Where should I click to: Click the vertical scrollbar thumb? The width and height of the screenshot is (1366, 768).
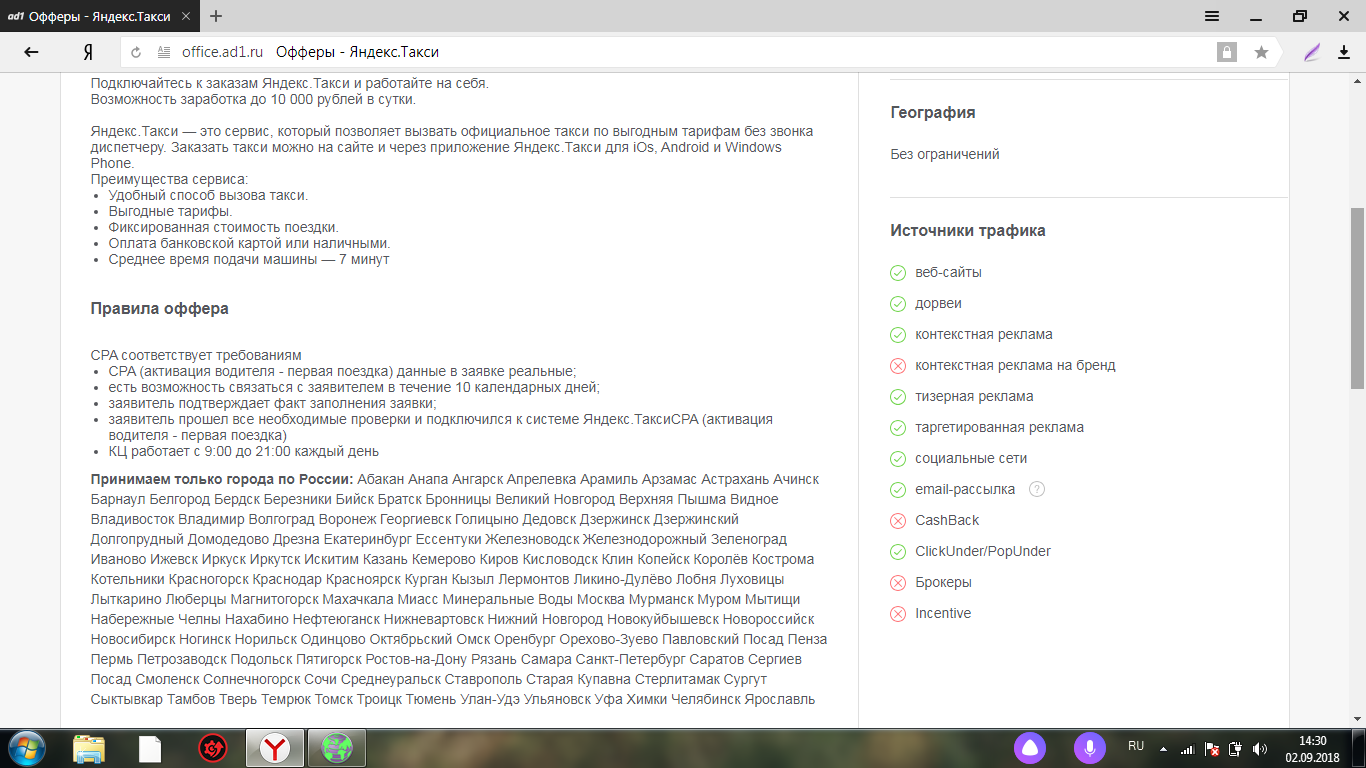[1358, 298]
